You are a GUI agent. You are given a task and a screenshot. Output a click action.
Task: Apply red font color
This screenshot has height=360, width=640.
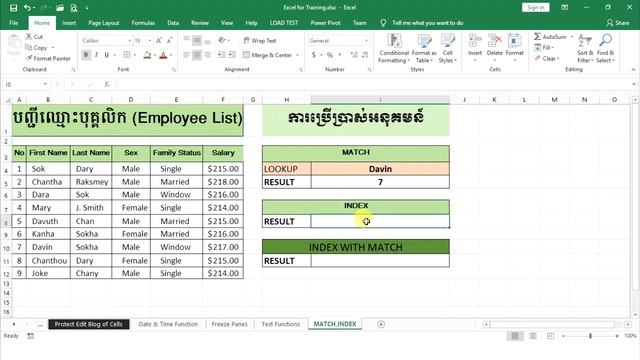(x=163, y=55)
